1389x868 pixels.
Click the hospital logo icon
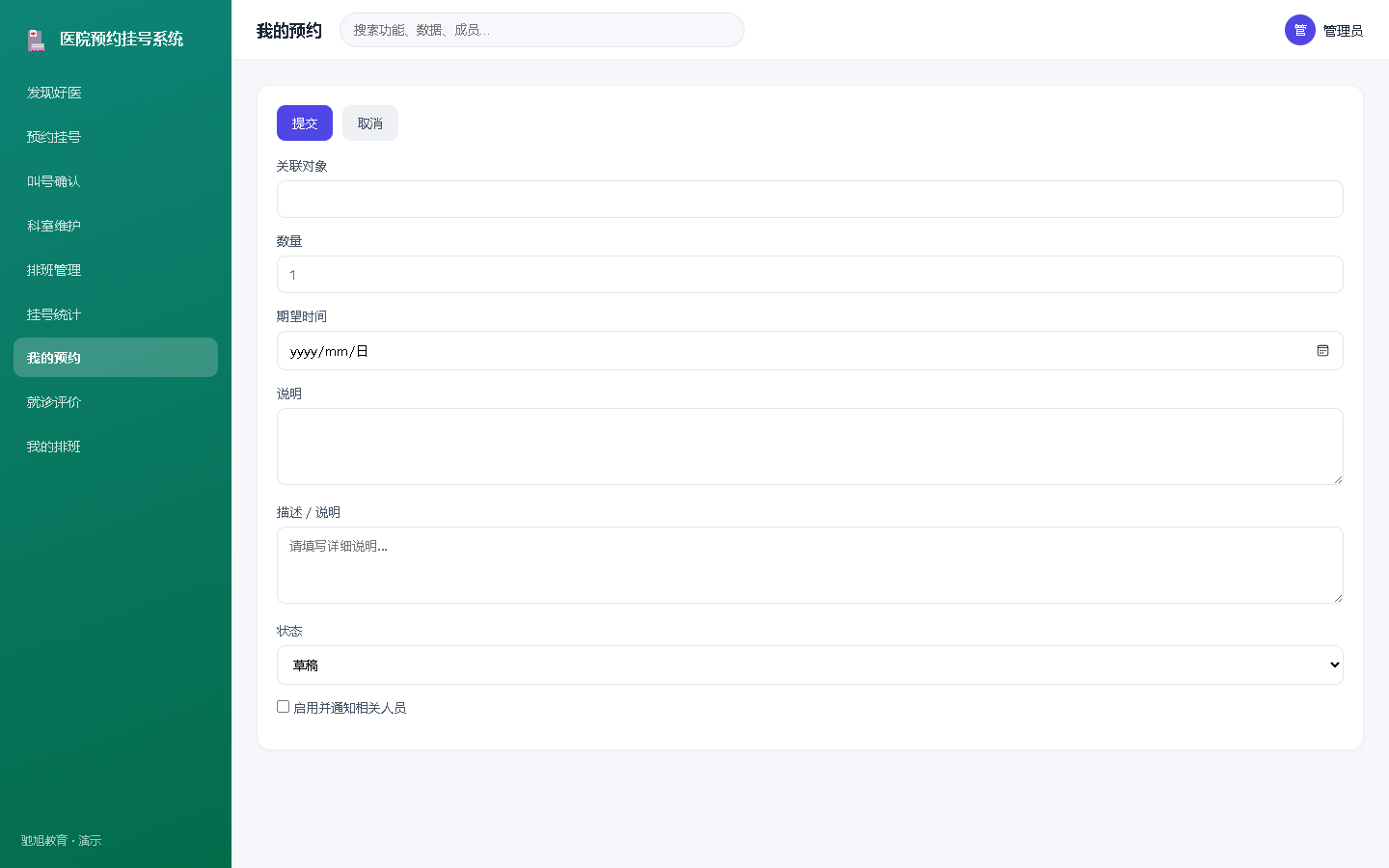click(x=37, y=40)
